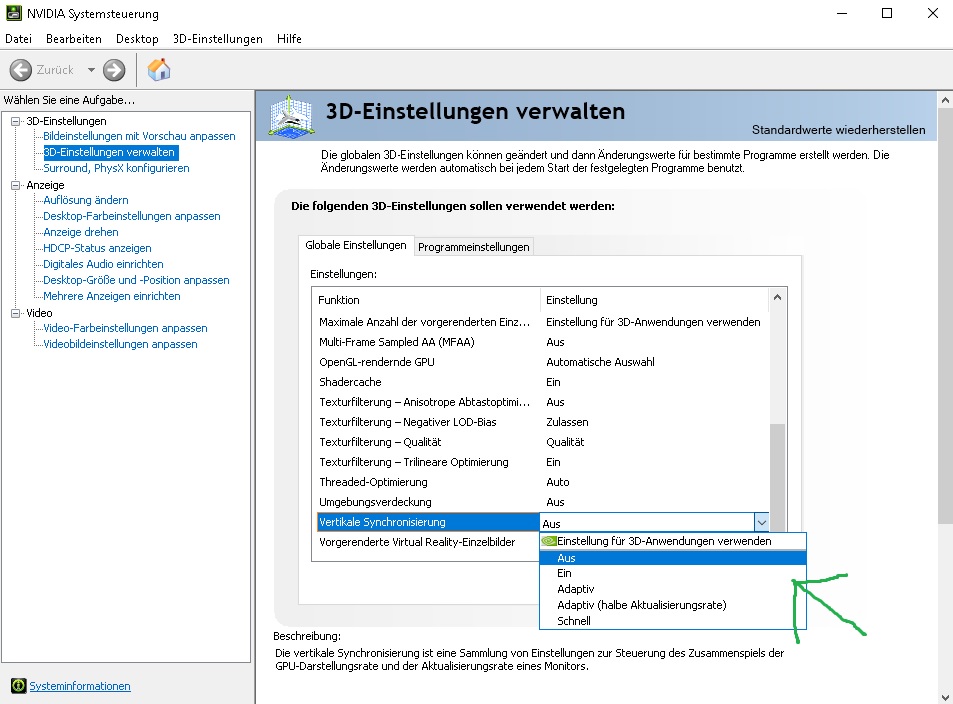Image resolution: width=953 pixels, height=704 pixels.
Task: Collapse the 3D-Einstellungen tree node
Action: coord(16,121)
